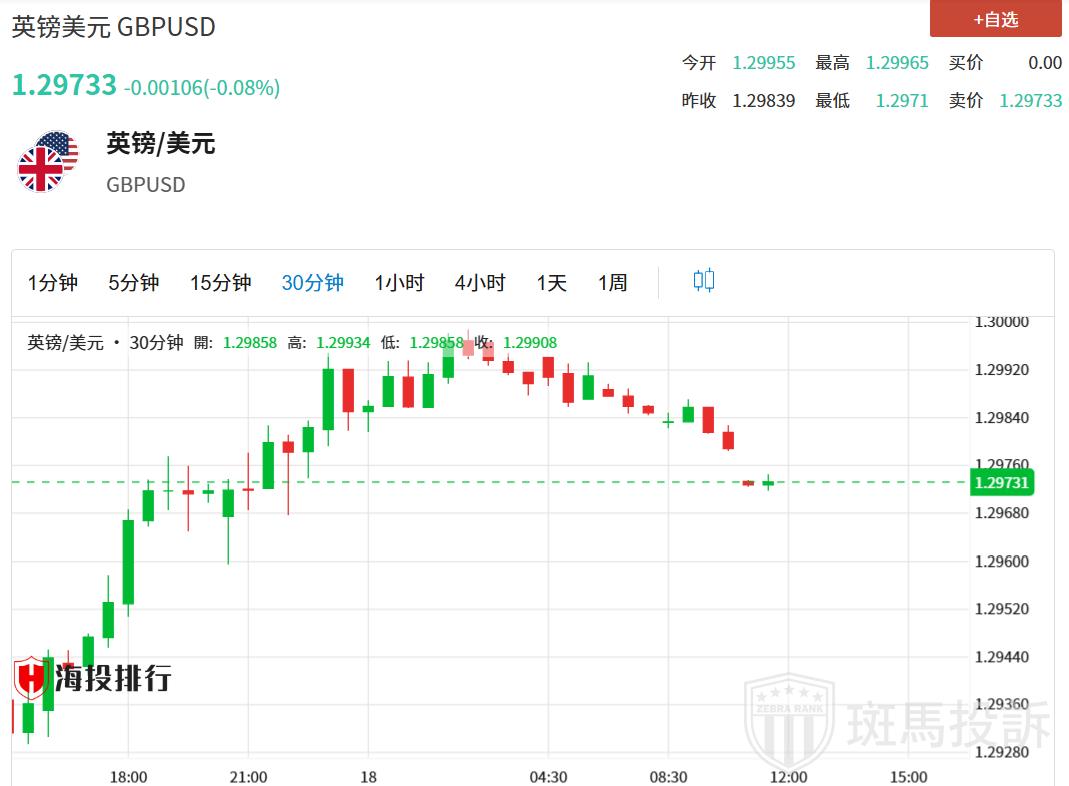Click the 英镑美元 GBPUSD page title
Screen dimensions: 1069x786
(113, 27)
